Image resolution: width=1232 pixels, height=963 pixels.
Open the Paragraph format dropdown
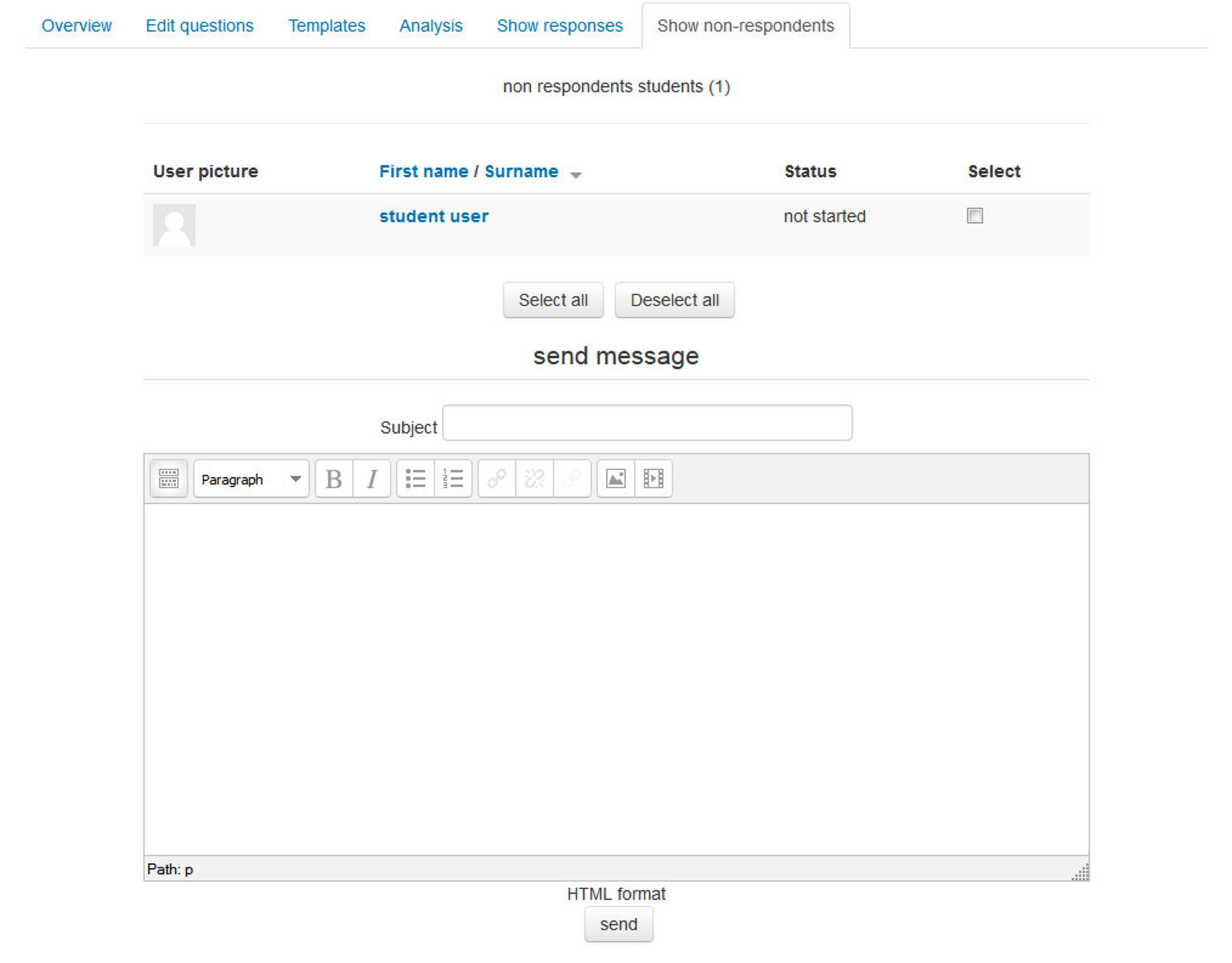tap(250, 479)
